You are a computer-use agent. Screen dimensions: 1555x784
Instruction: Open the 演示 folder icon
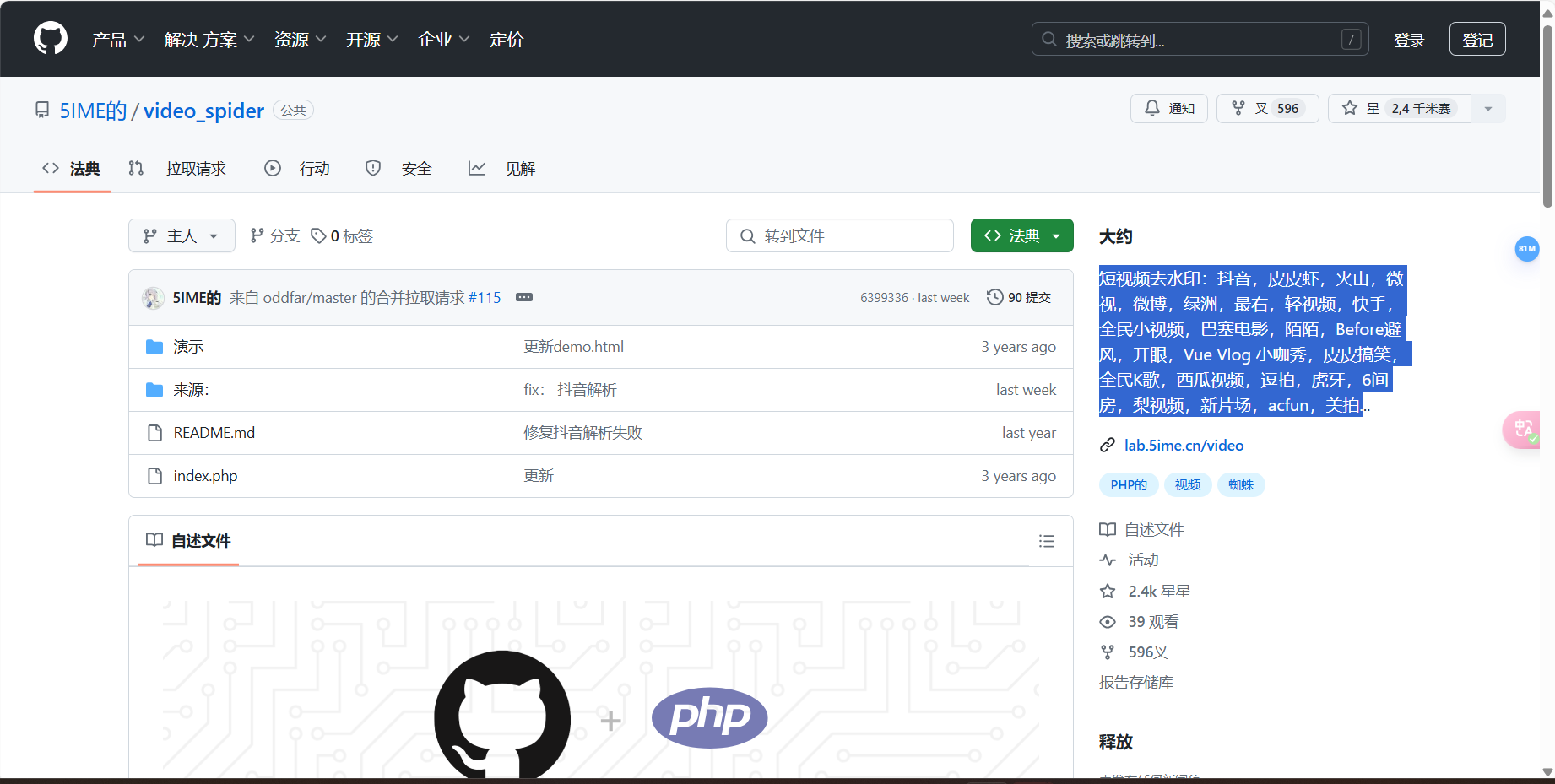[x=154, y=346]
